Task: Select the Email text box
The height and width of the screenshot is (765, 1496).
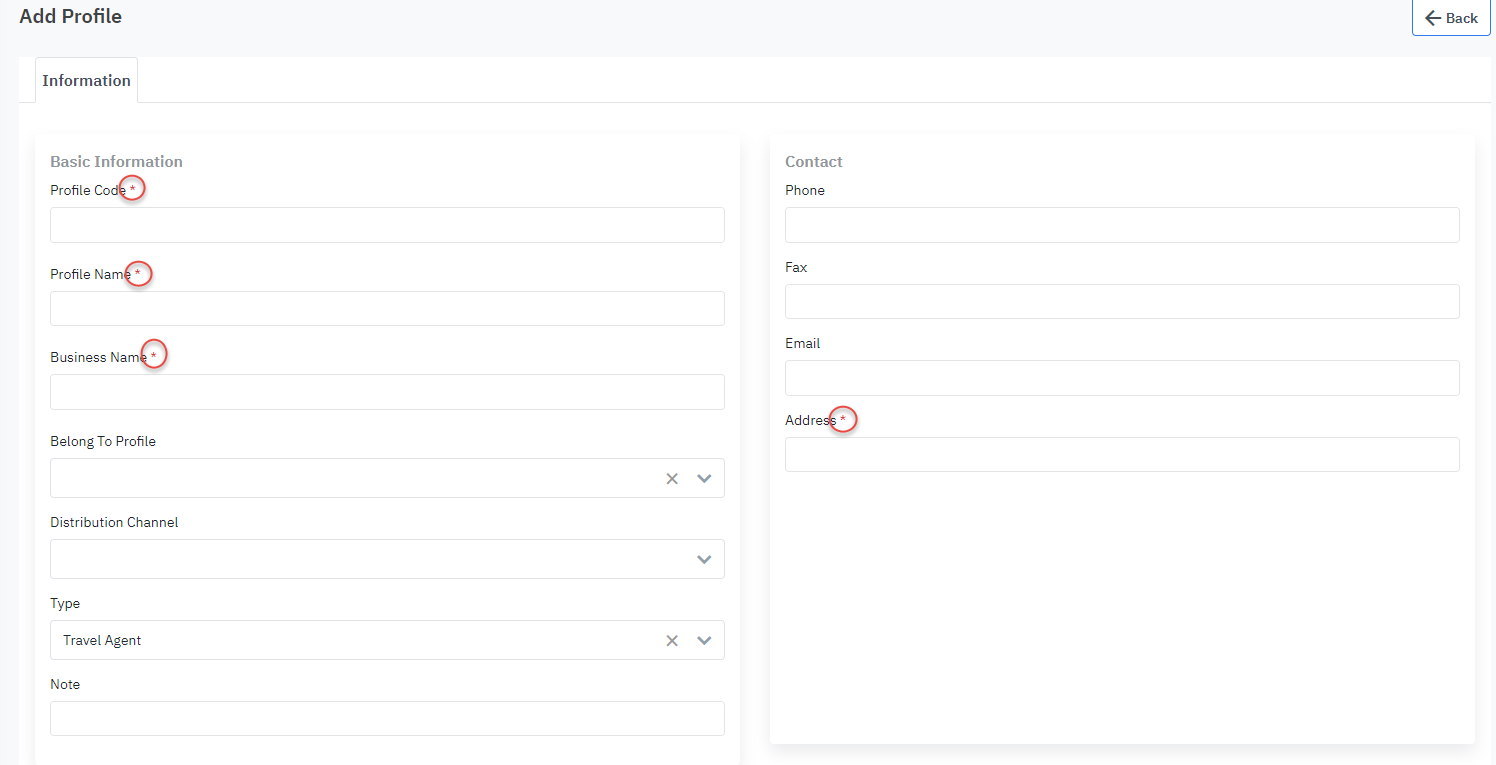Action: tap(1122, 378)
